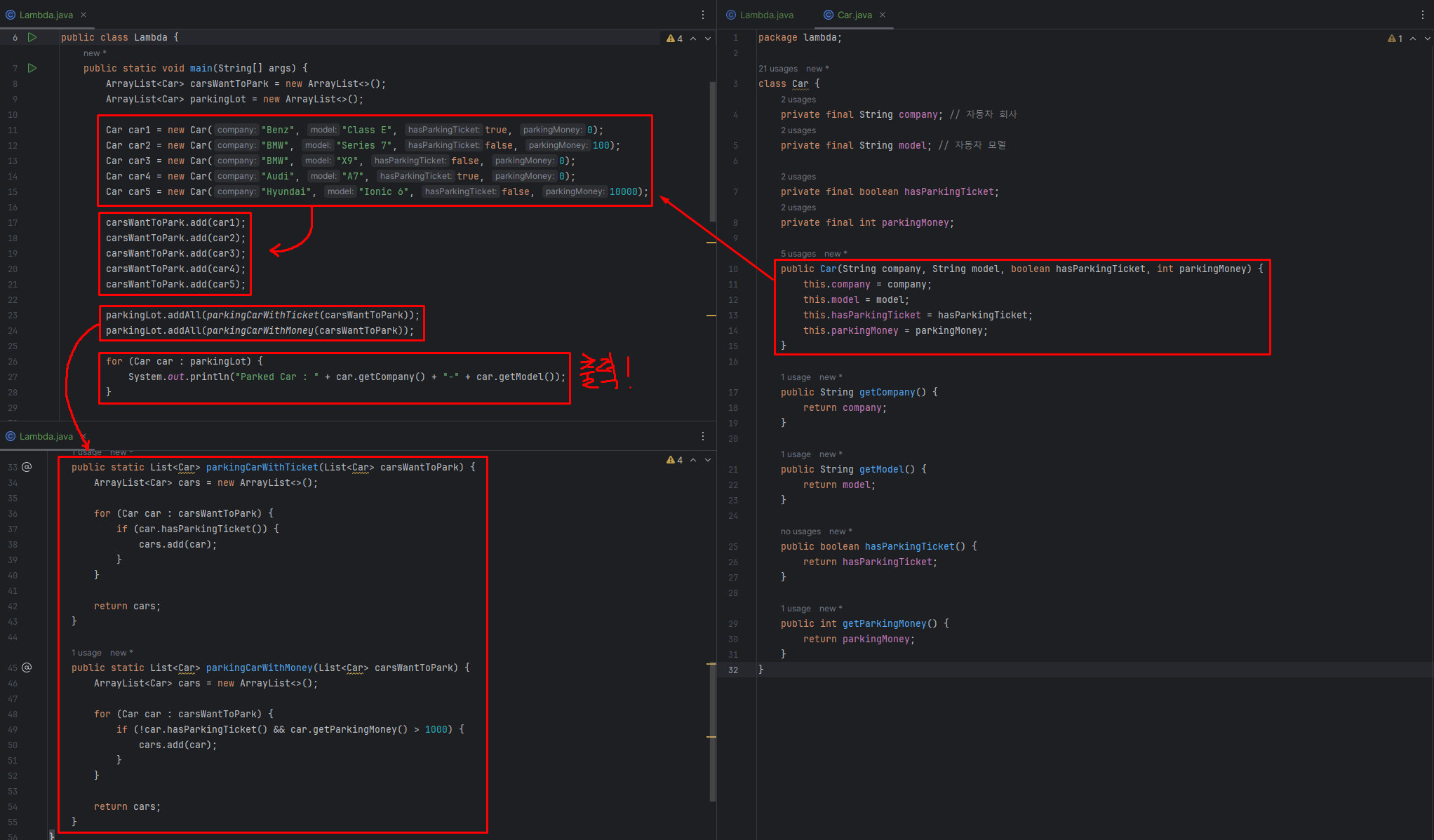The image size is (1434, 840).
Task: Click the 4 warnings indicator in top Lambda editor
Action: (674, 39)
